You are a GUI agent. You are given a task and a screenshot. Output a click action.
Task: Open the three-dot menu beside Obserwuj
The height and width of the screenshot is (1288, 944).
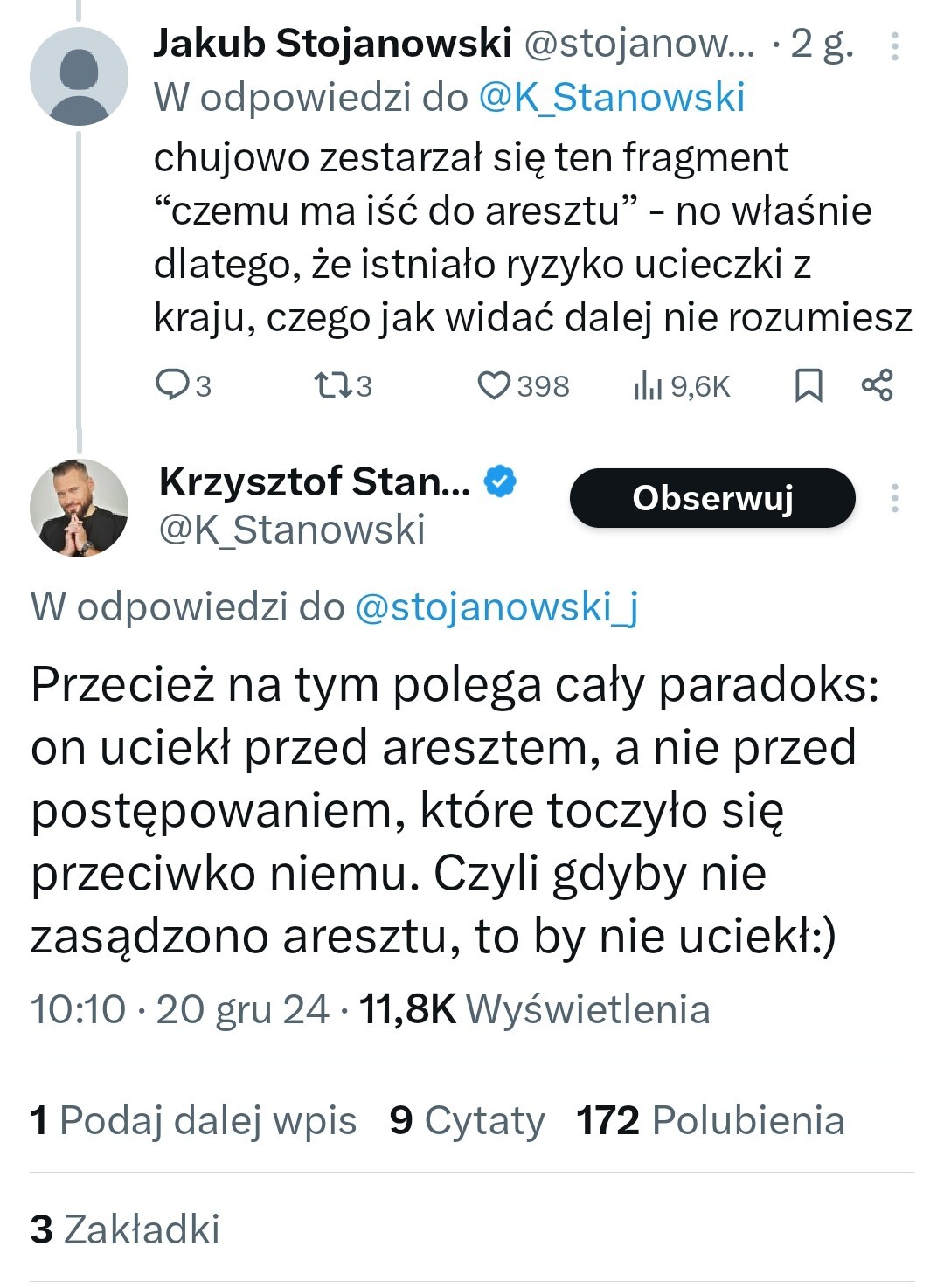[x=894, y=498]
